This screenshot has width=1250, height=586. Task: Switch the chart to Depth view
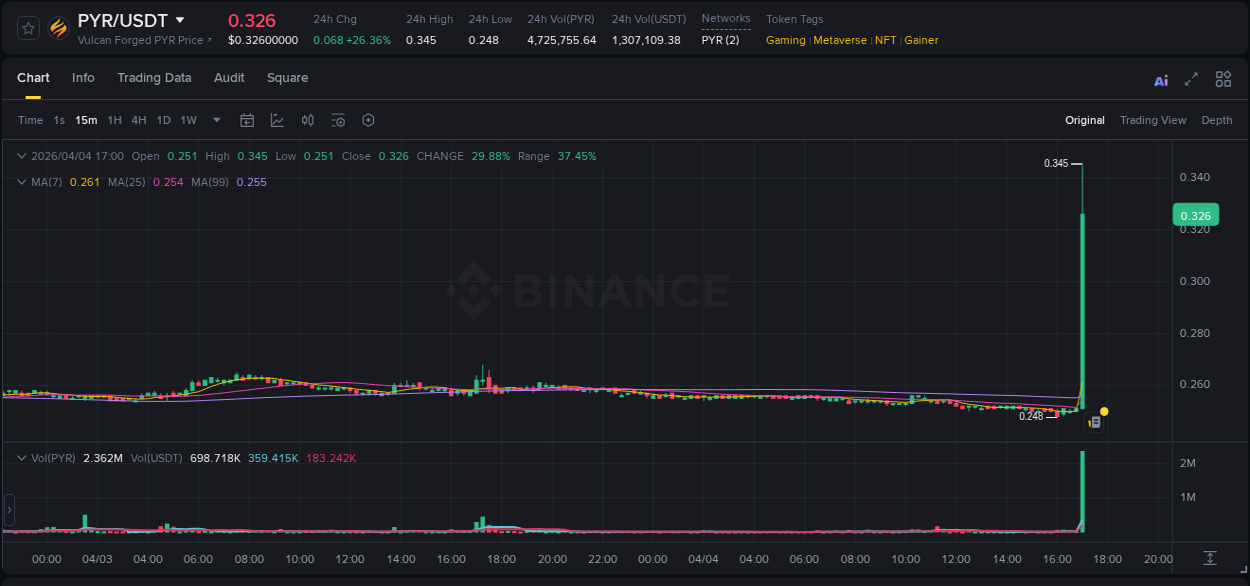point(1216,120)
